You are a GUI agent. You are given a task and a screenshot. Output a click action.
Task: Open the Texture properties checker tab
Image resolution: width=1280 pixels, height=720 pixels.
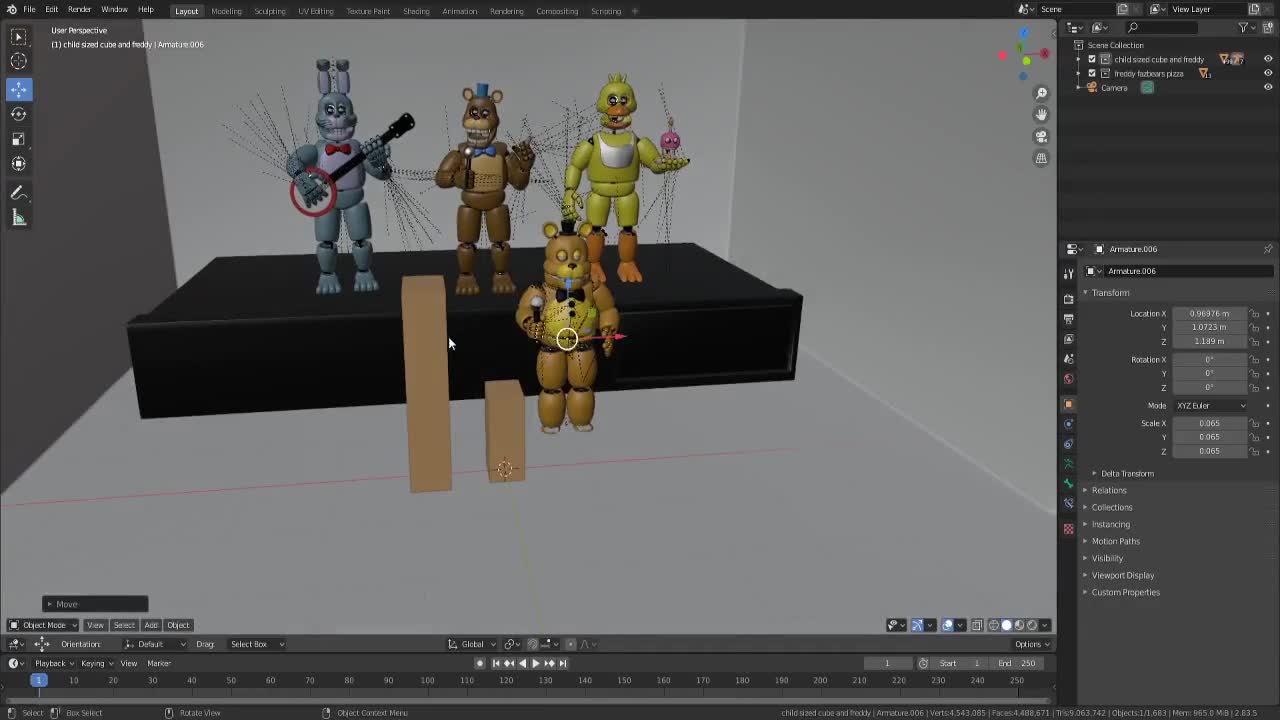(x=1068, y=529)
